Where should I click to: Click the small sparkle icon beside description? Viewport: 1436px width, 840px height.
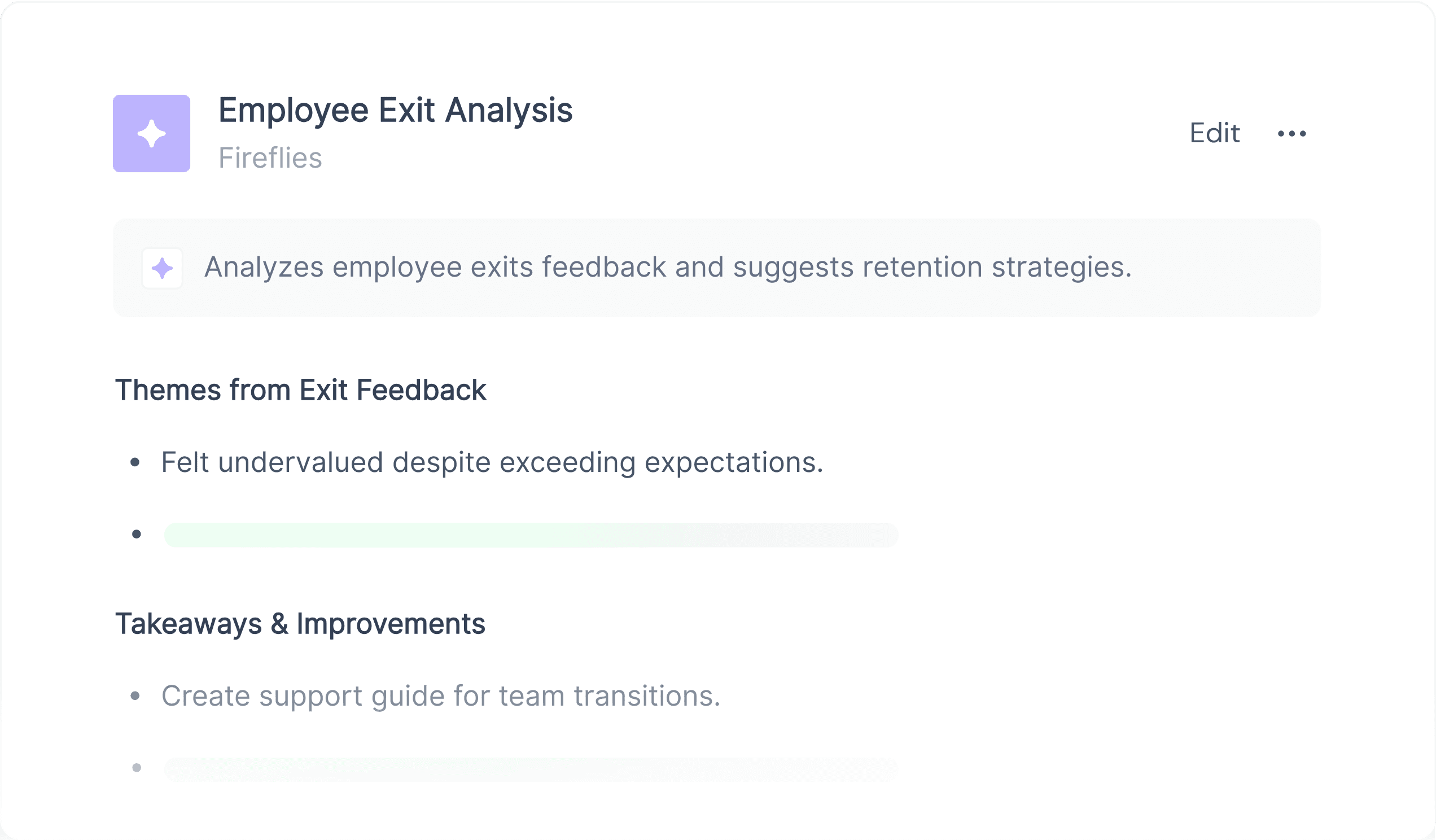(163, 268)
